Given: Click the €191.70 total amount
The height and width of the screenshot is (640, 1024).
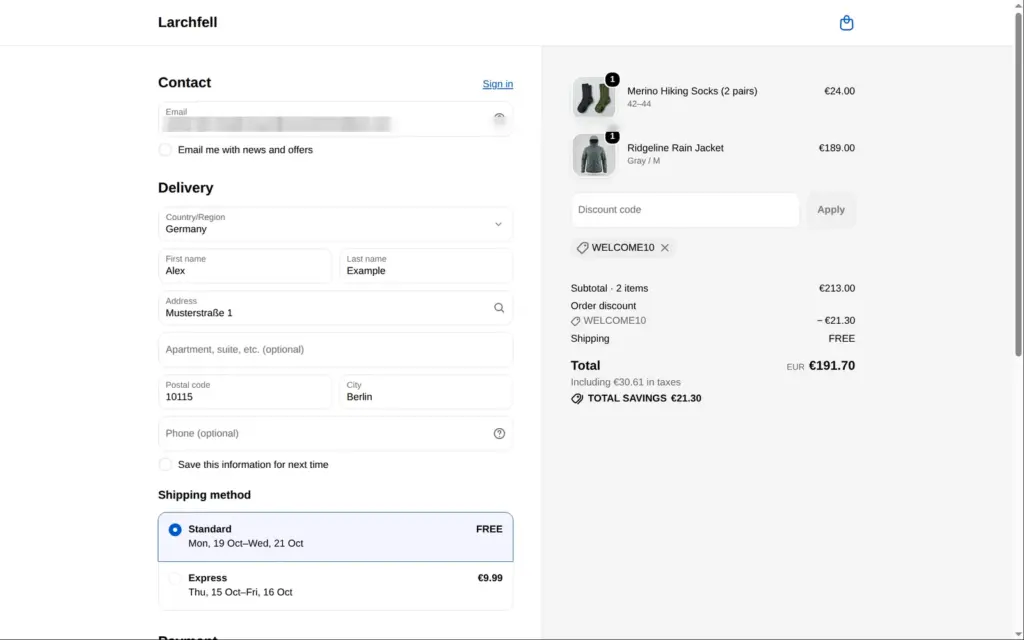Looking at the screenshot, I should (x=831, y=366).
